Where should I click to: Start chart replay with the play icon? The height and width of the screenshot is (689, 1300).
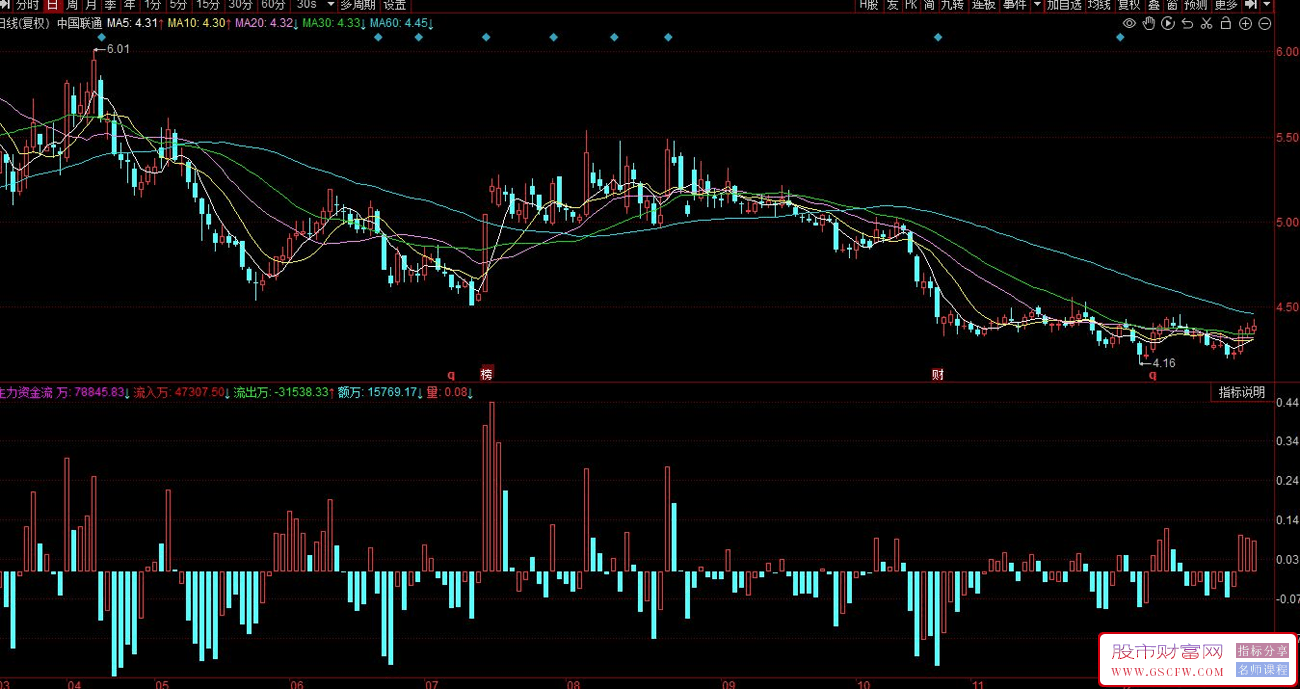coord(1168,23)
